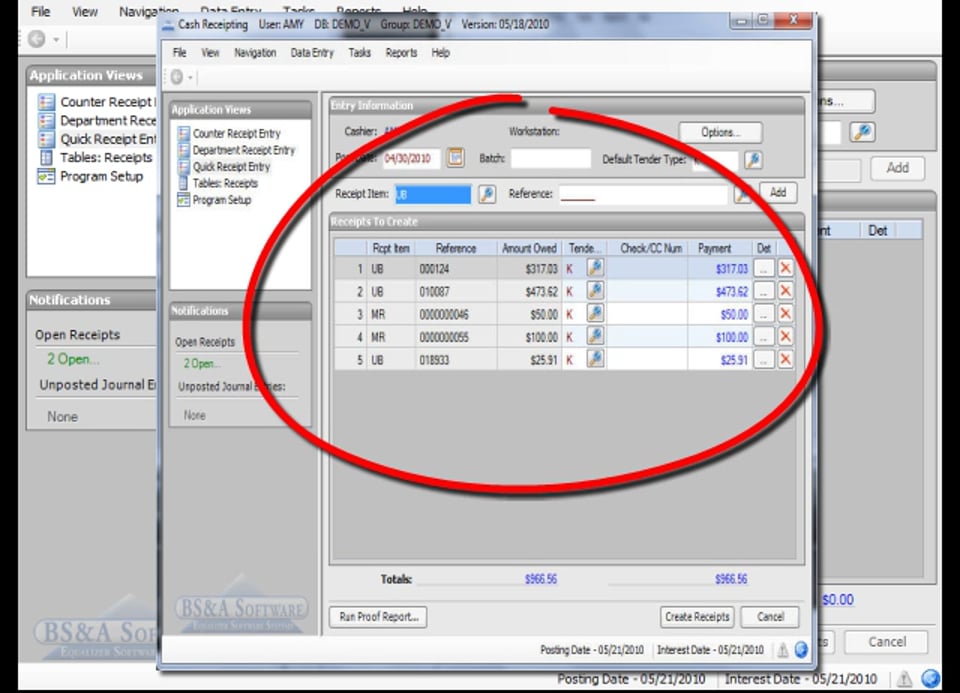Image resolution: width=960 pixels, height=693 pixels.
Task: Delete row 4 receipt $100.00 with red X
Action: [786, 336]
